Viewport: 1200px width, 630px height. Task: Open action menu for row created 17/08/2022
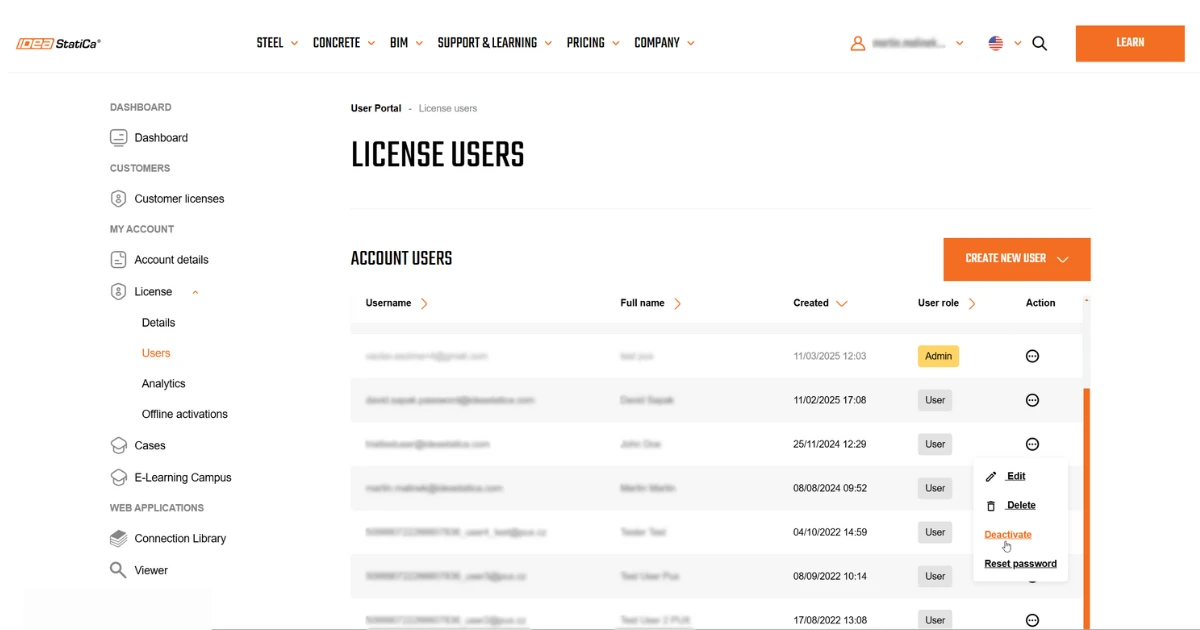(1033, 620)
